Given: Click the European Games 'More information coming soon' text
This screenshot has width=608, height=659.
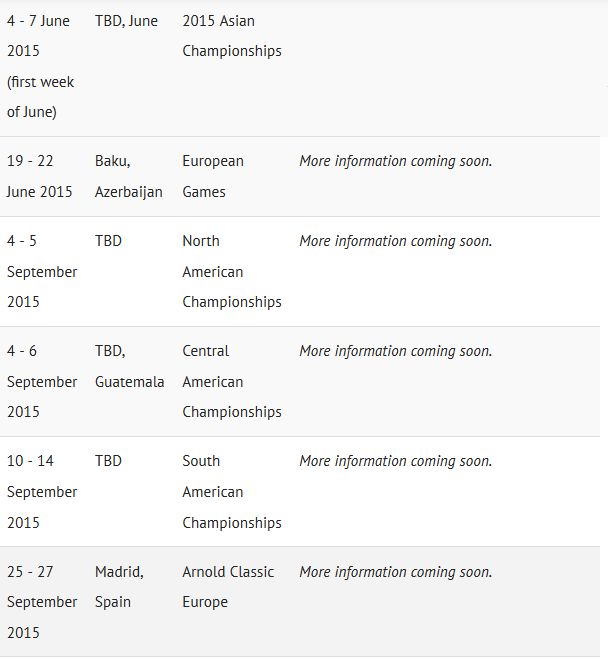Looking at the screenshot, I should pyautogui.click(x=395, y=161).
